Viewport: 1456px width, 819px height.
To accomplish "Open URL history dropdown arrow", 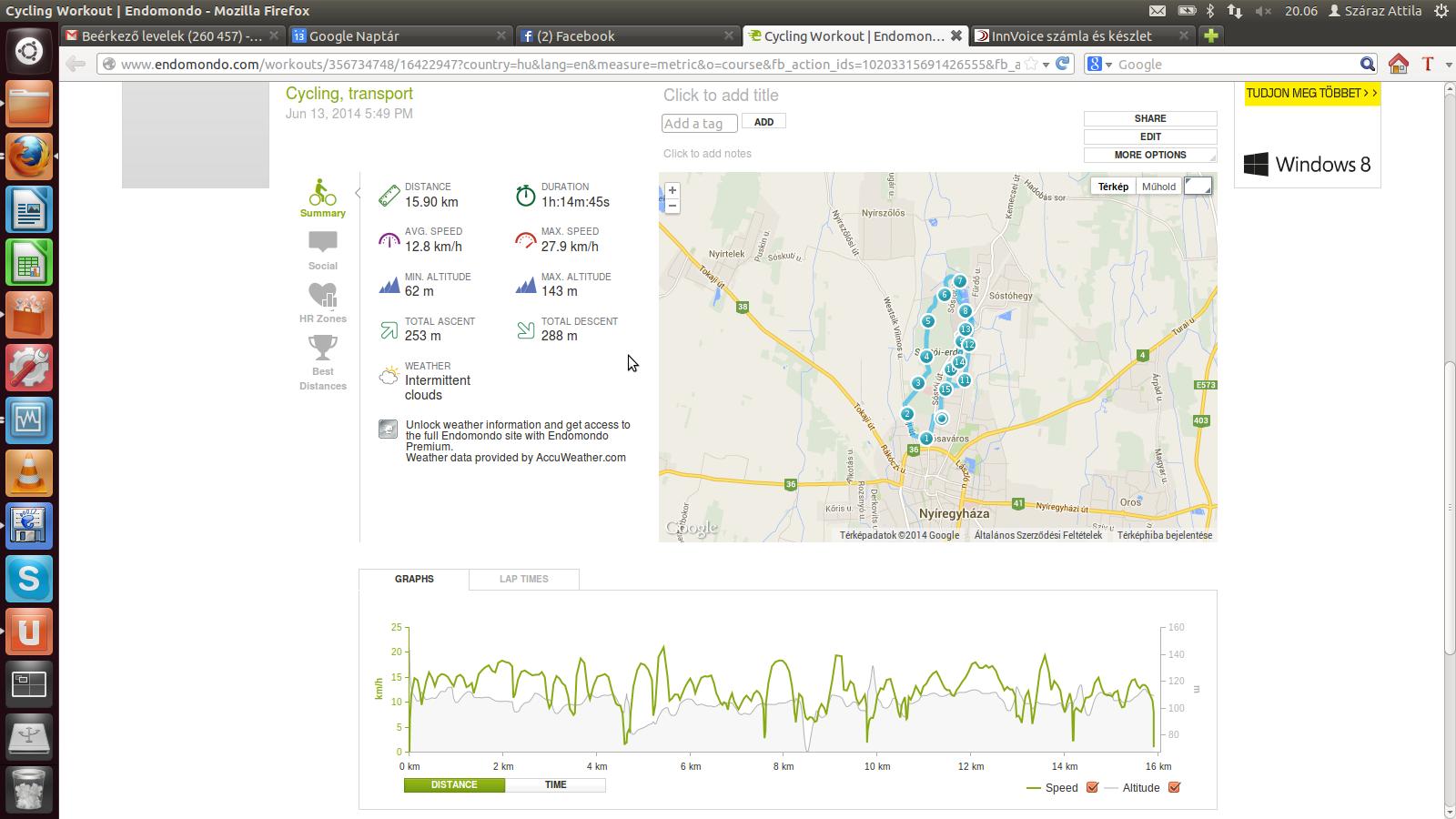I will (x=1046, y=64).
